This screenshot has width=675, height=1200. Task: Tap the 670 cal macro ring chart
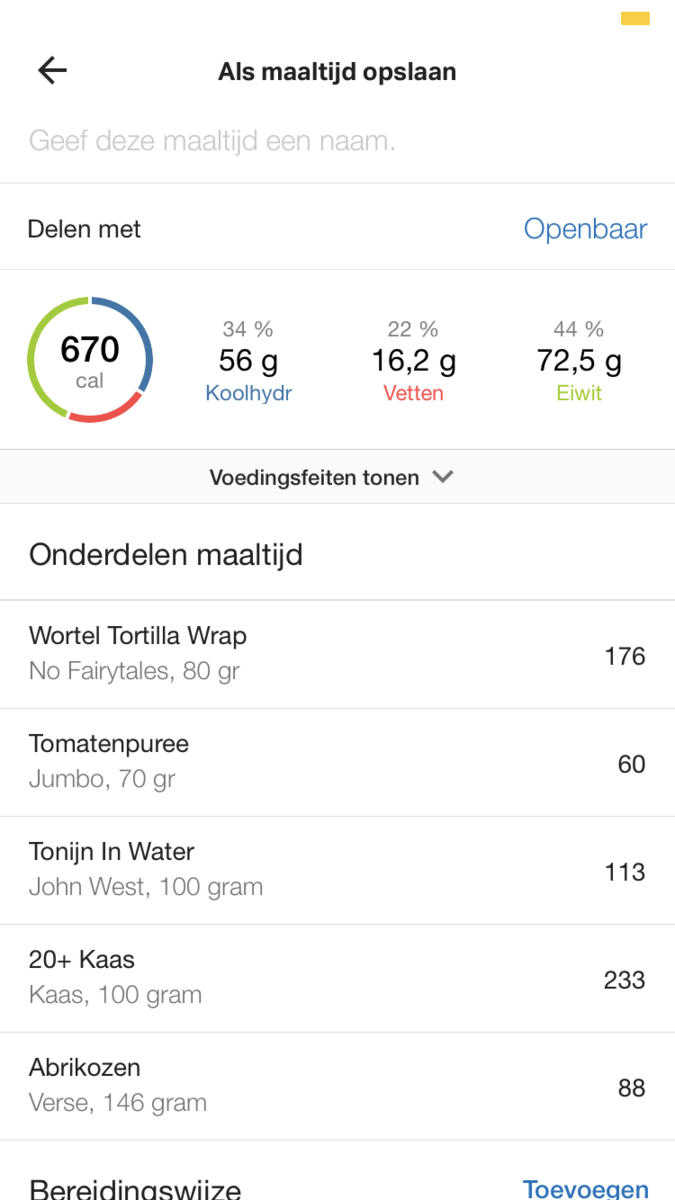(x=90, y=360)
